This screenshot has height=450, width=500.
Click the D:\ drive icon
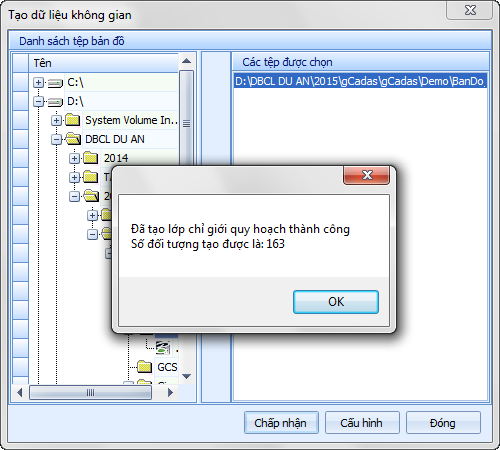(x=55, y=102)
